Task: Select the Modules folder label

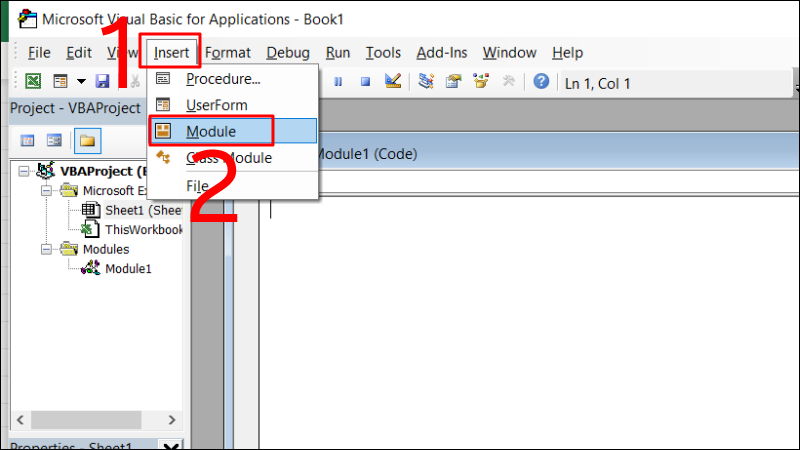Action: (x=106, y=249)
